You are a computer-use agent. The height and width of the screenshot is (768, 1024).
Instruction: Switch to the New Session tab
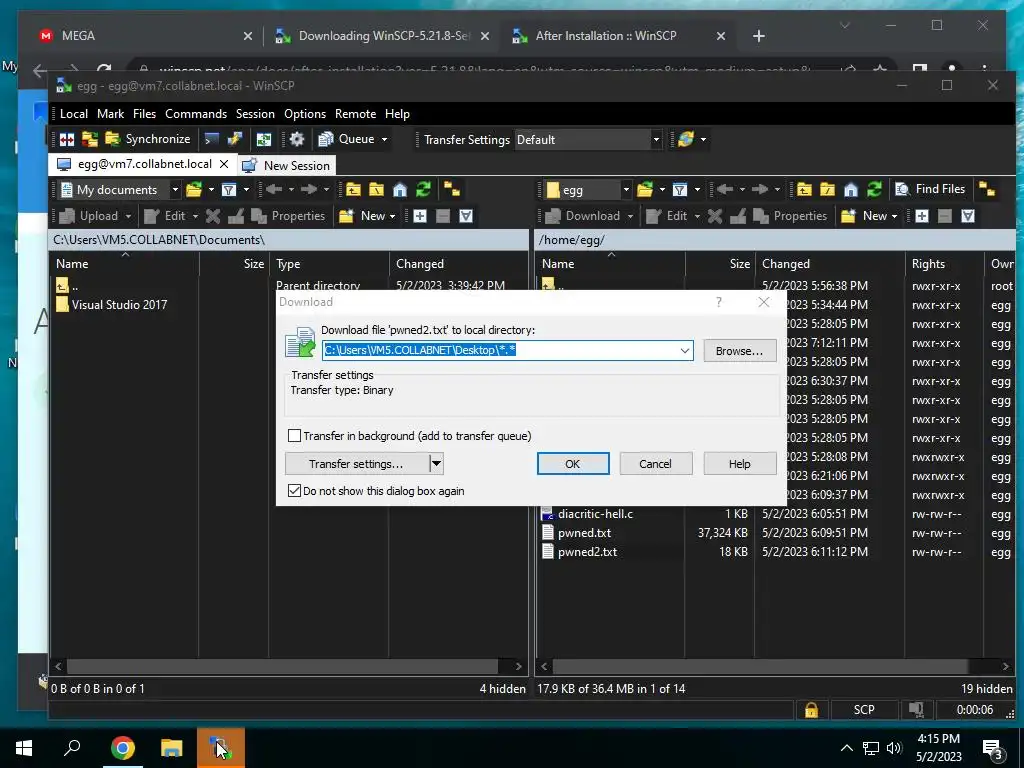pyautogui.click(x=287, y=165)
